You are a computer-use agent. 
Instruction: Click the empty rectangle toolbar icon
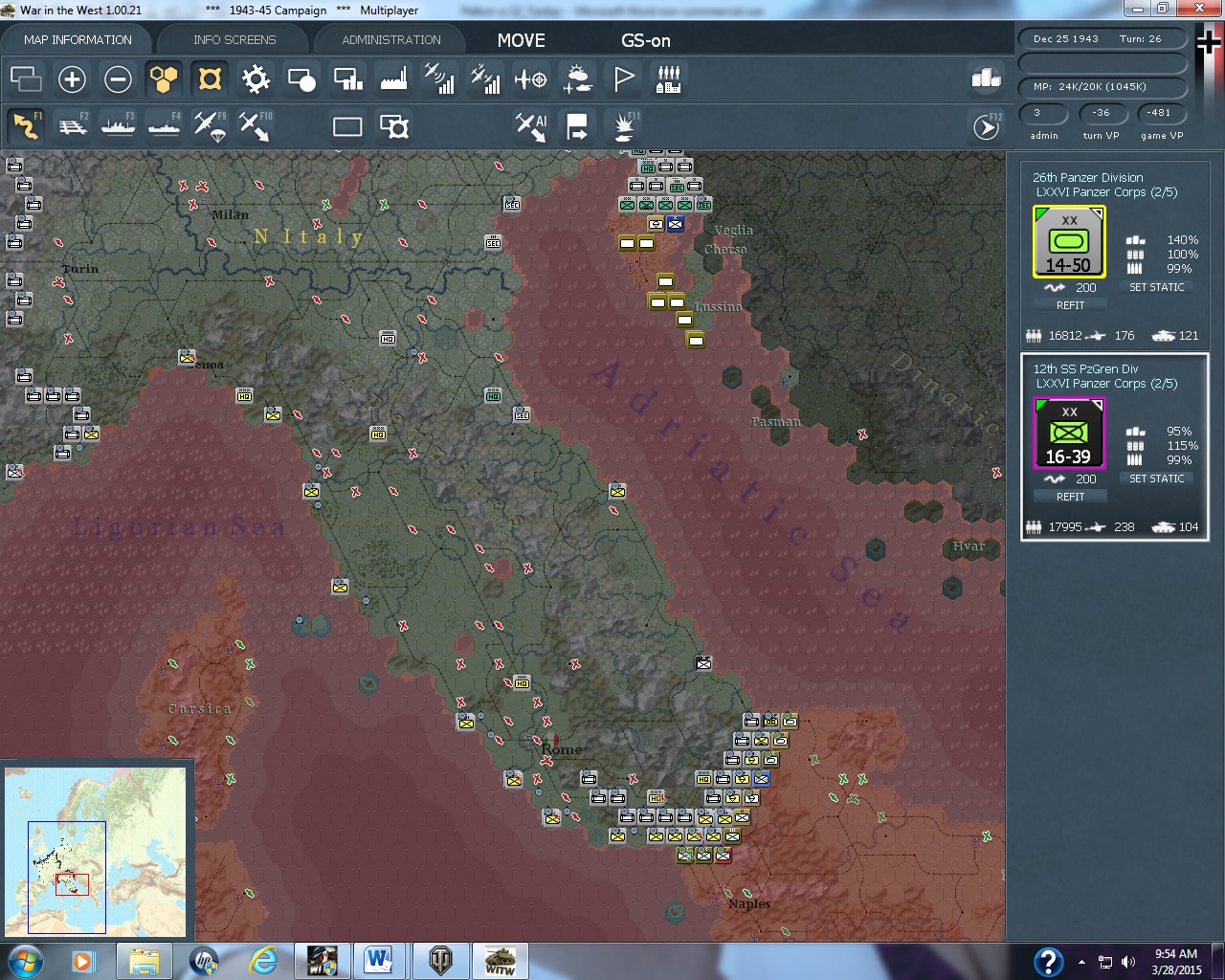point(347,126)
